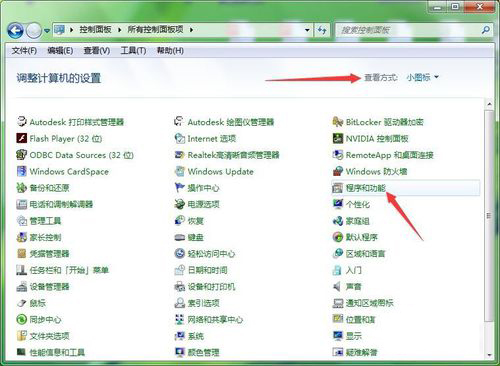Open the Windows 防火墙 icon
The height and width of the screenshot is (366, 500).
(x=338, y=171)
